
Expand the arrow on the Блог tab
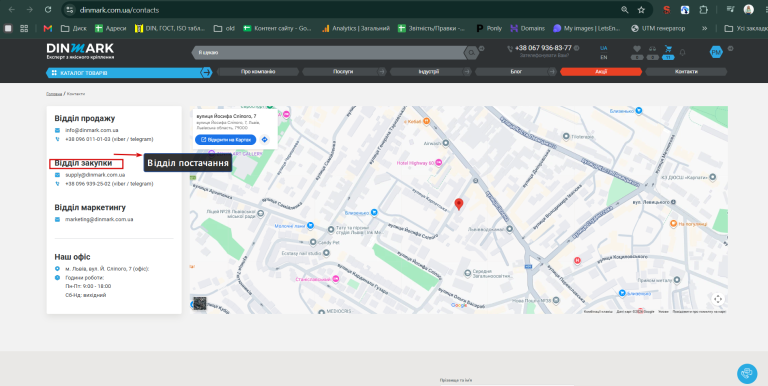click(552, 72)
